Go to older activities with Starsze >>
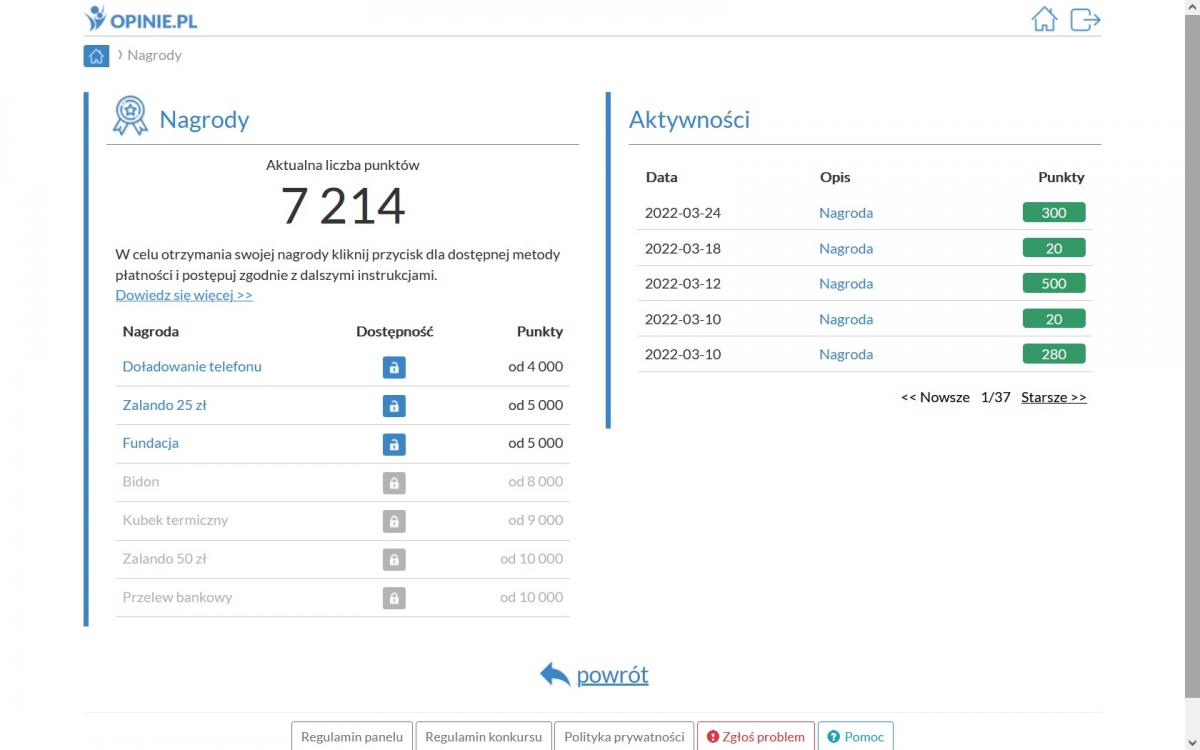Screen dimensions: 1200x750 click(x=1053, y=397)
